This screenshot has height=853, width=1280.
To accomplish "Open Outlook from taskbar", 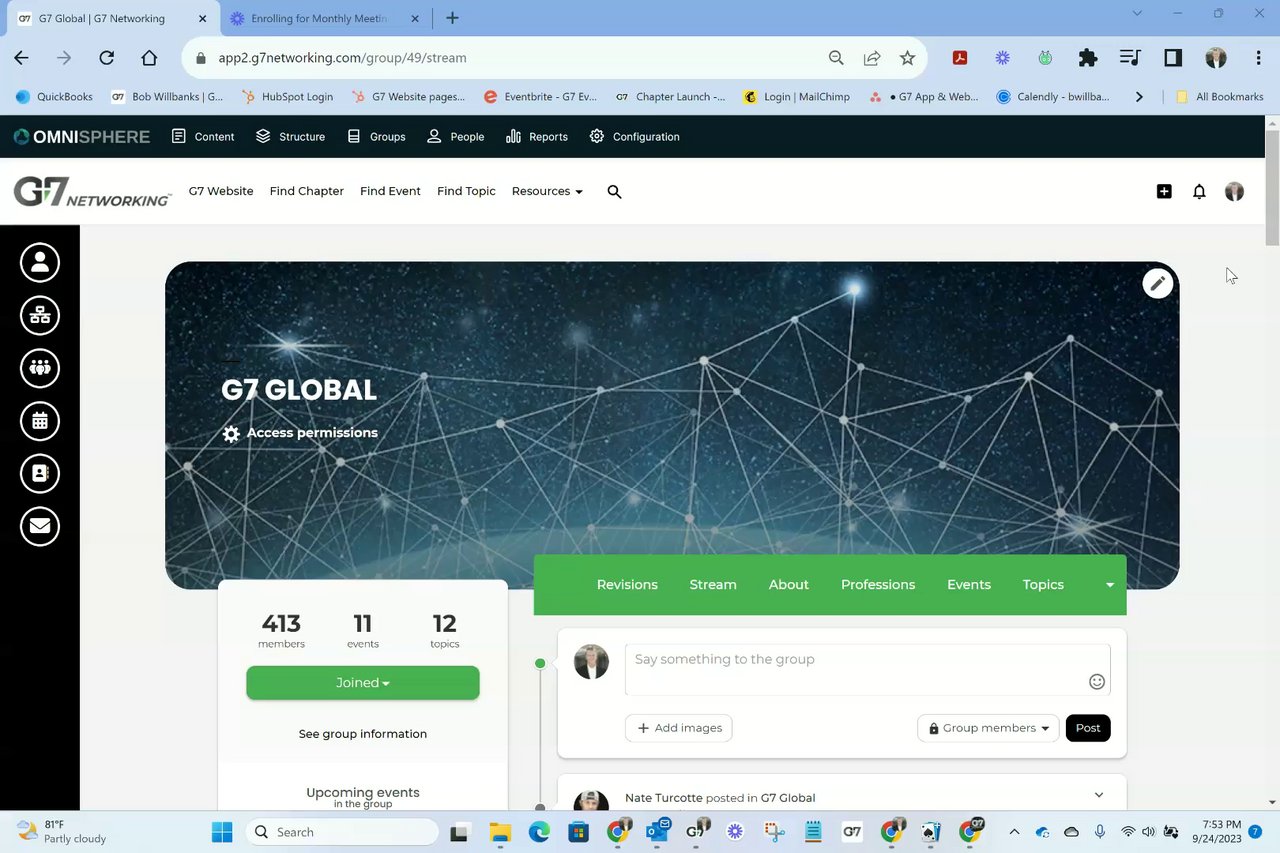I will point(657,832).
